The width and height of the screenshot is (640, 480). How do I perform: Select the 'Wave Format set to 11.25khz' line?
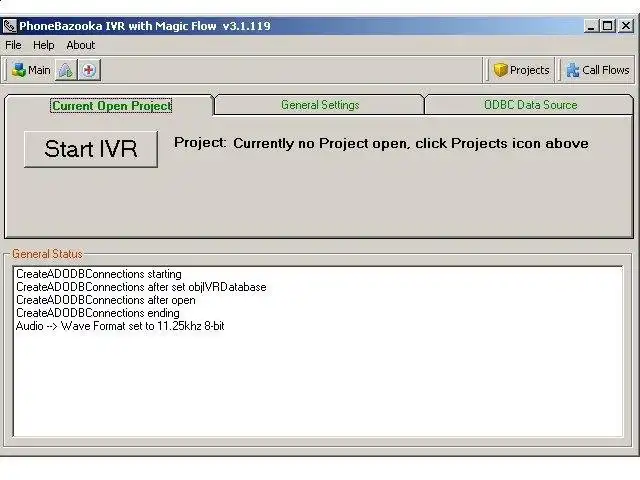(120, 326)
